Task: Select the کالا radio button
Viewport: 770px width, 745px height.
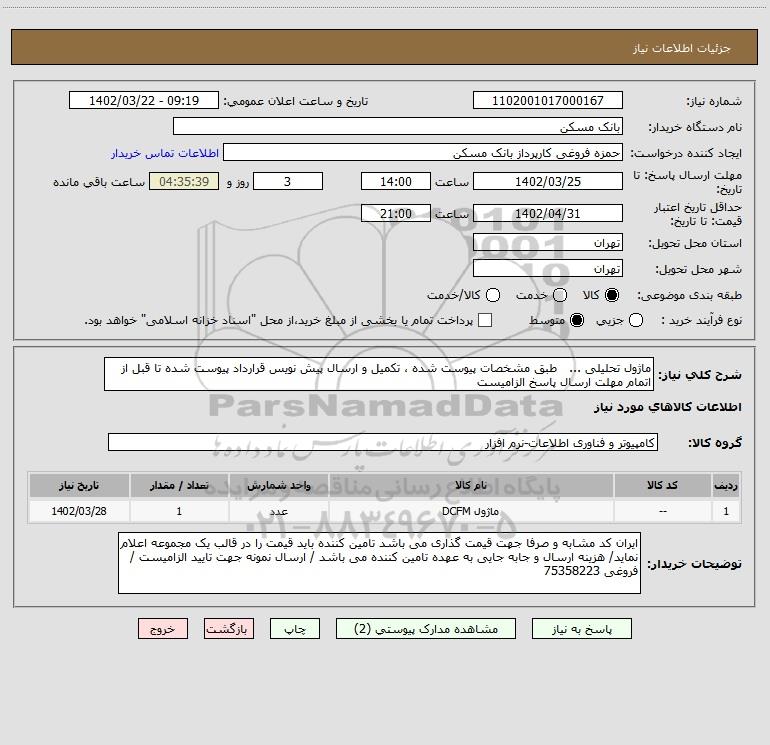Action: [612, 295]
